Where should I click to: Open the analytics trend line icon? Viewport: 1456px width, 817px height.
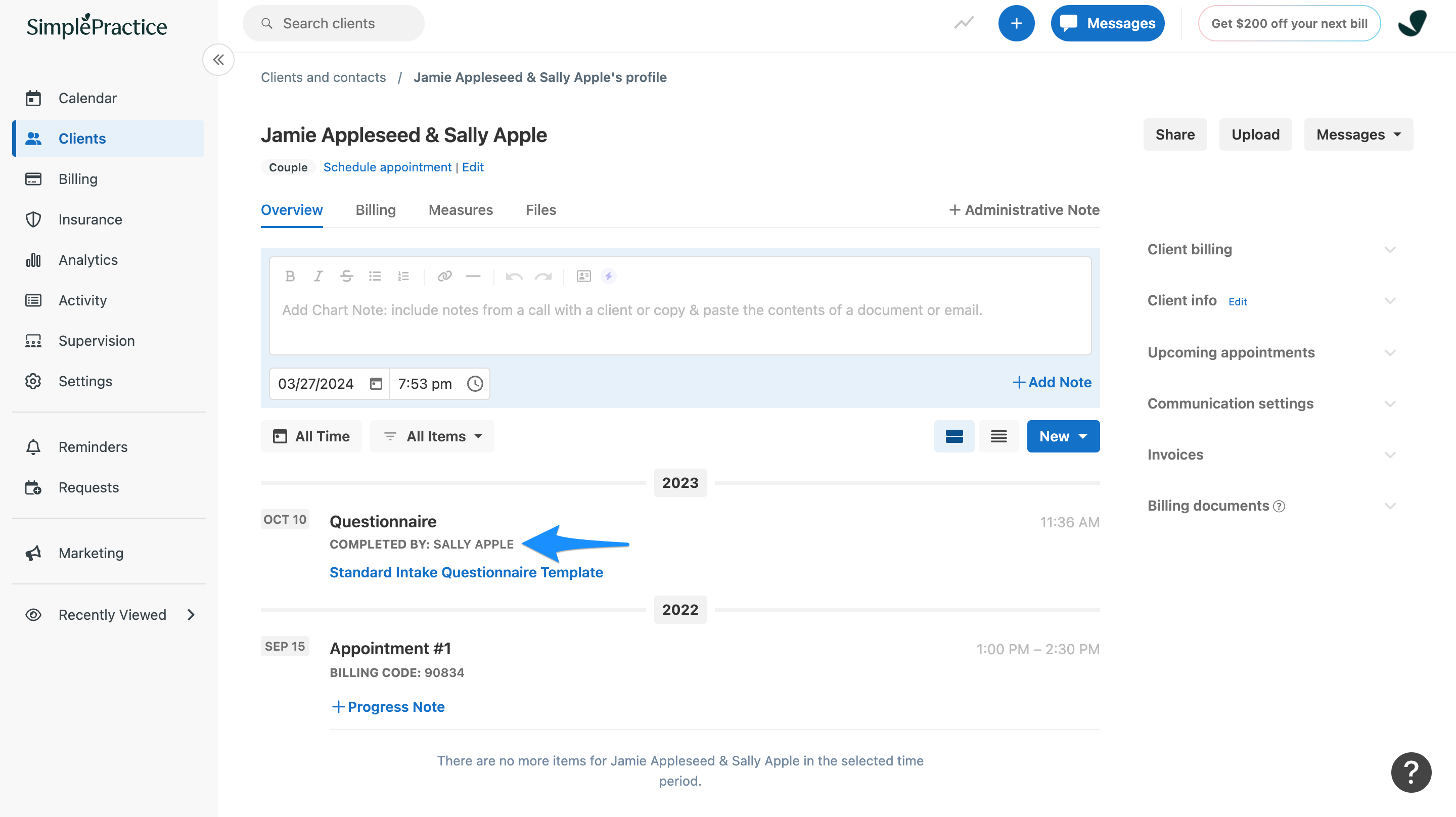(964, 23)
